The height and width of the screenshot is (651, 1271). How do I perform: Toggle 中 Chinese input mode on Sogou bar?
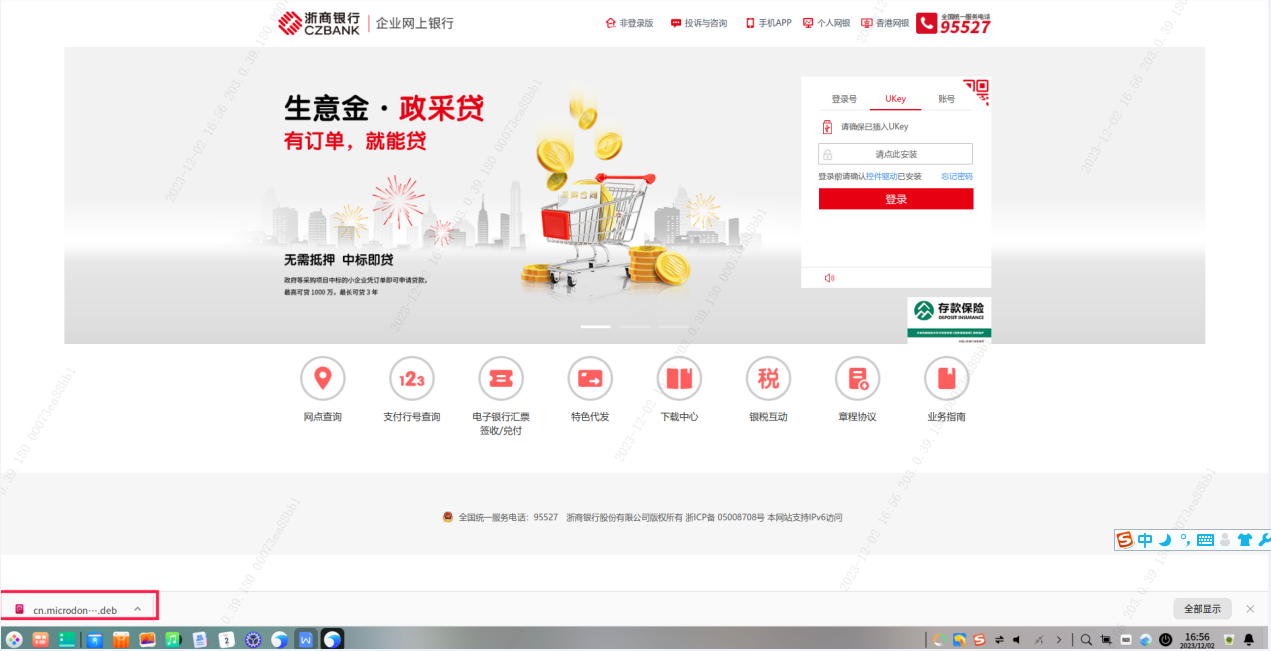point(1145,540)
